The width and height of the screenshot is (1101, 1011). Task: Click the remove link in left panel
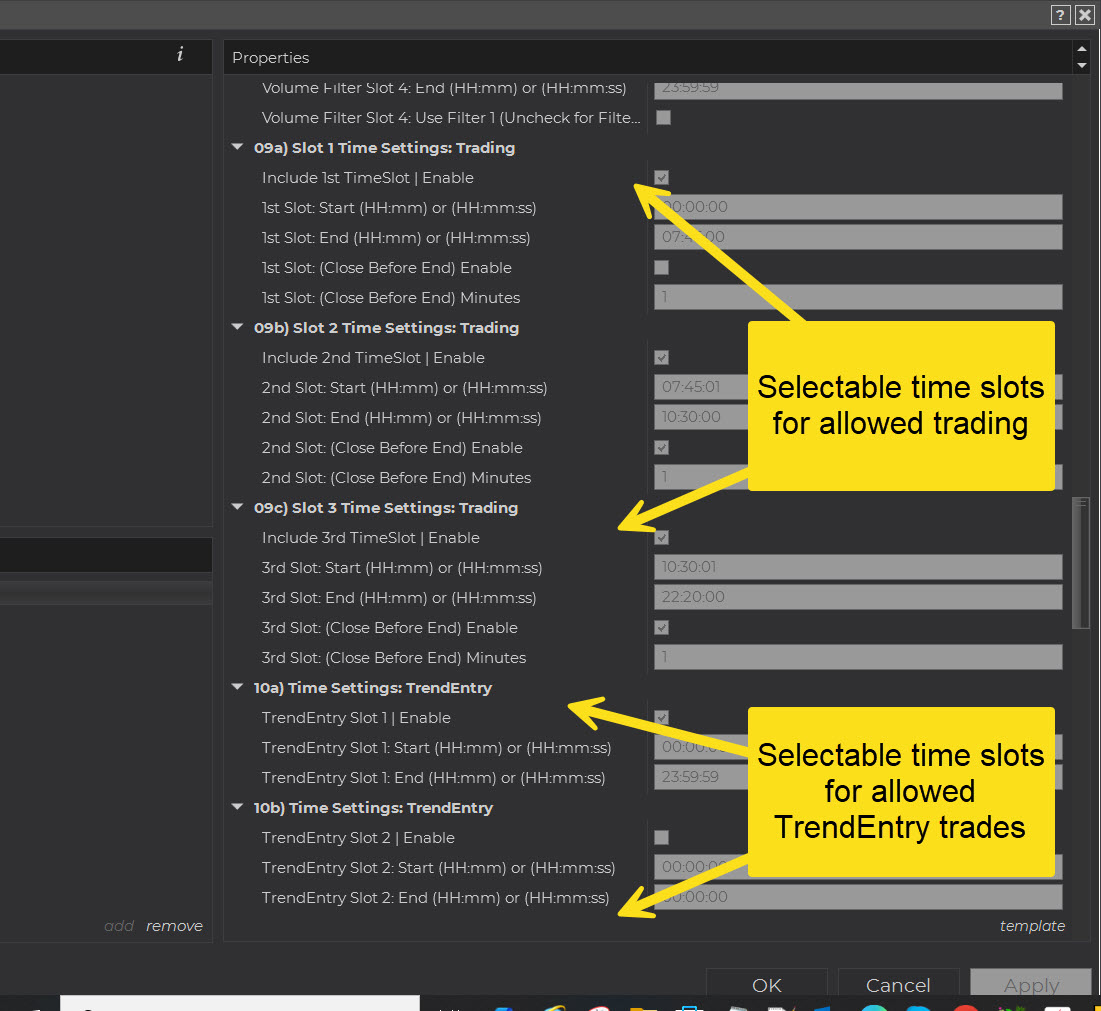(174, 926)
